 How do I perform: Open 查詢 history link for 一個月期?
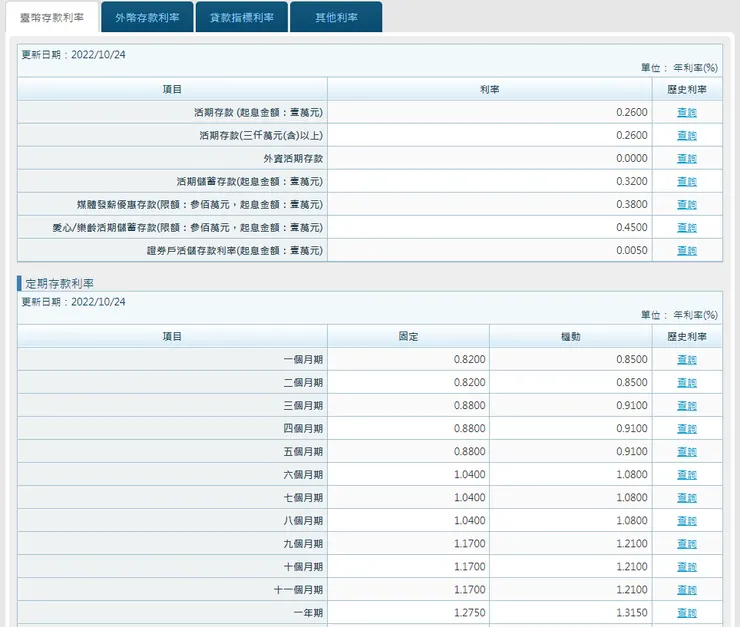[687, 359]
